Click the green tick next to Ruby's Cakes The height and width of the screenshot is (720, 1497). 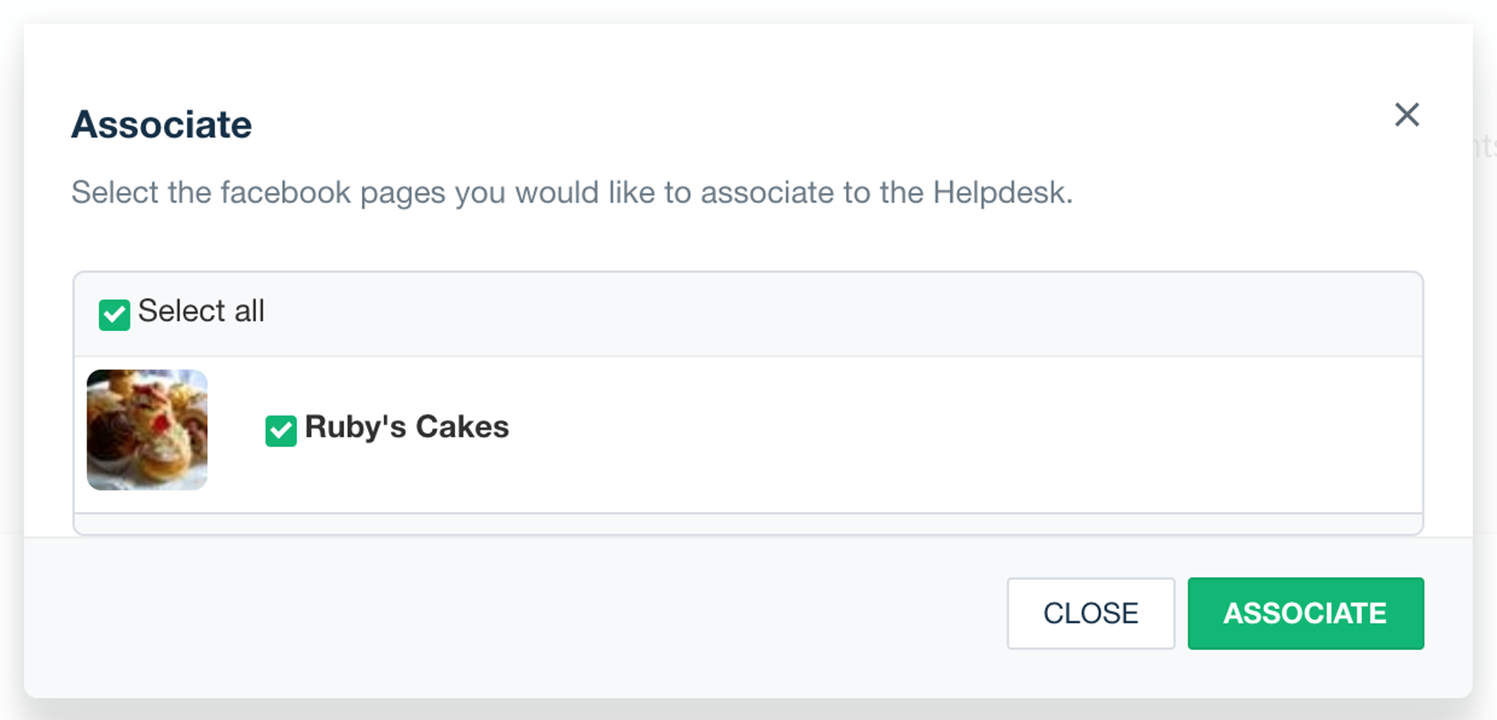tap(281, 430)
